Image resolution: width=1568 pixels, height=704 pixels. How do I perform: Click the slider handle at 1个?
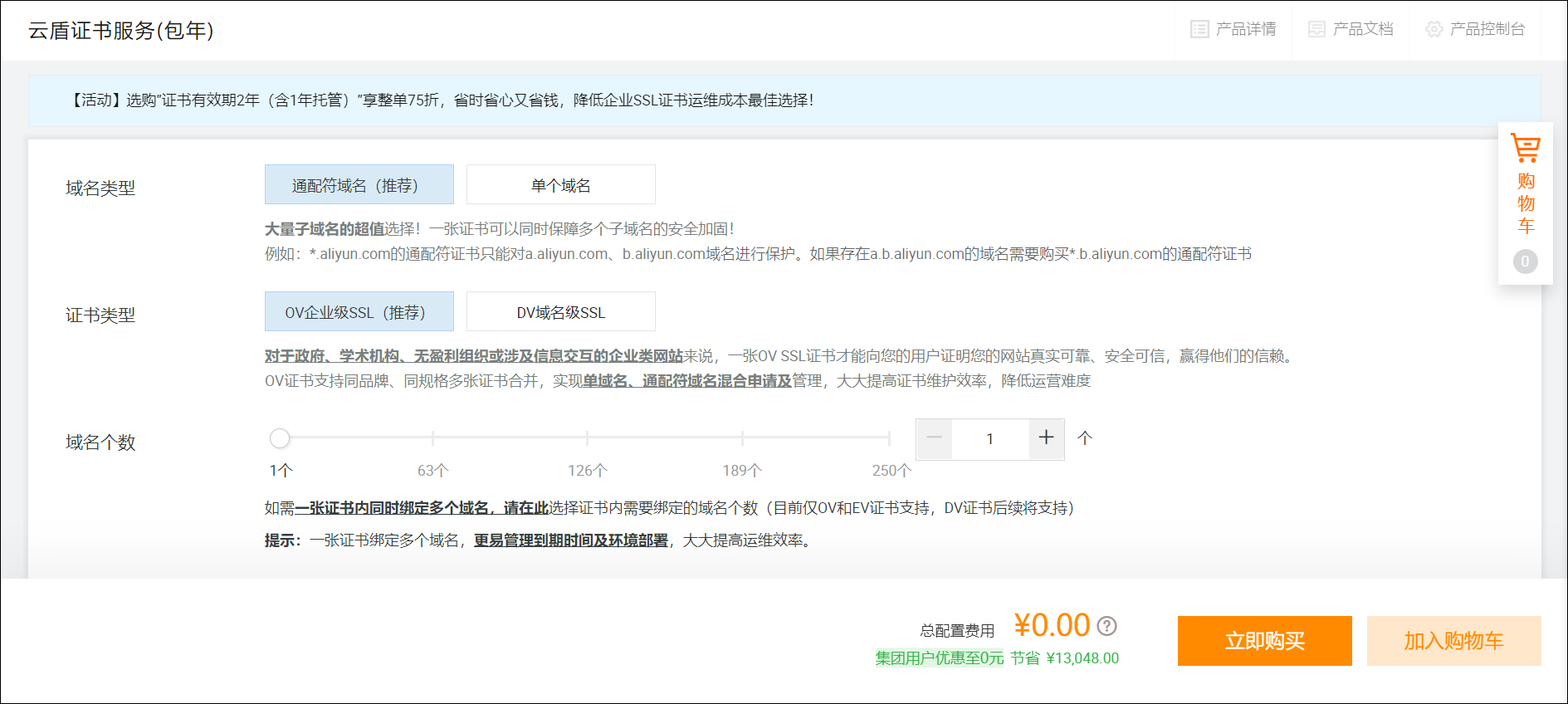(x=280, y=438)
